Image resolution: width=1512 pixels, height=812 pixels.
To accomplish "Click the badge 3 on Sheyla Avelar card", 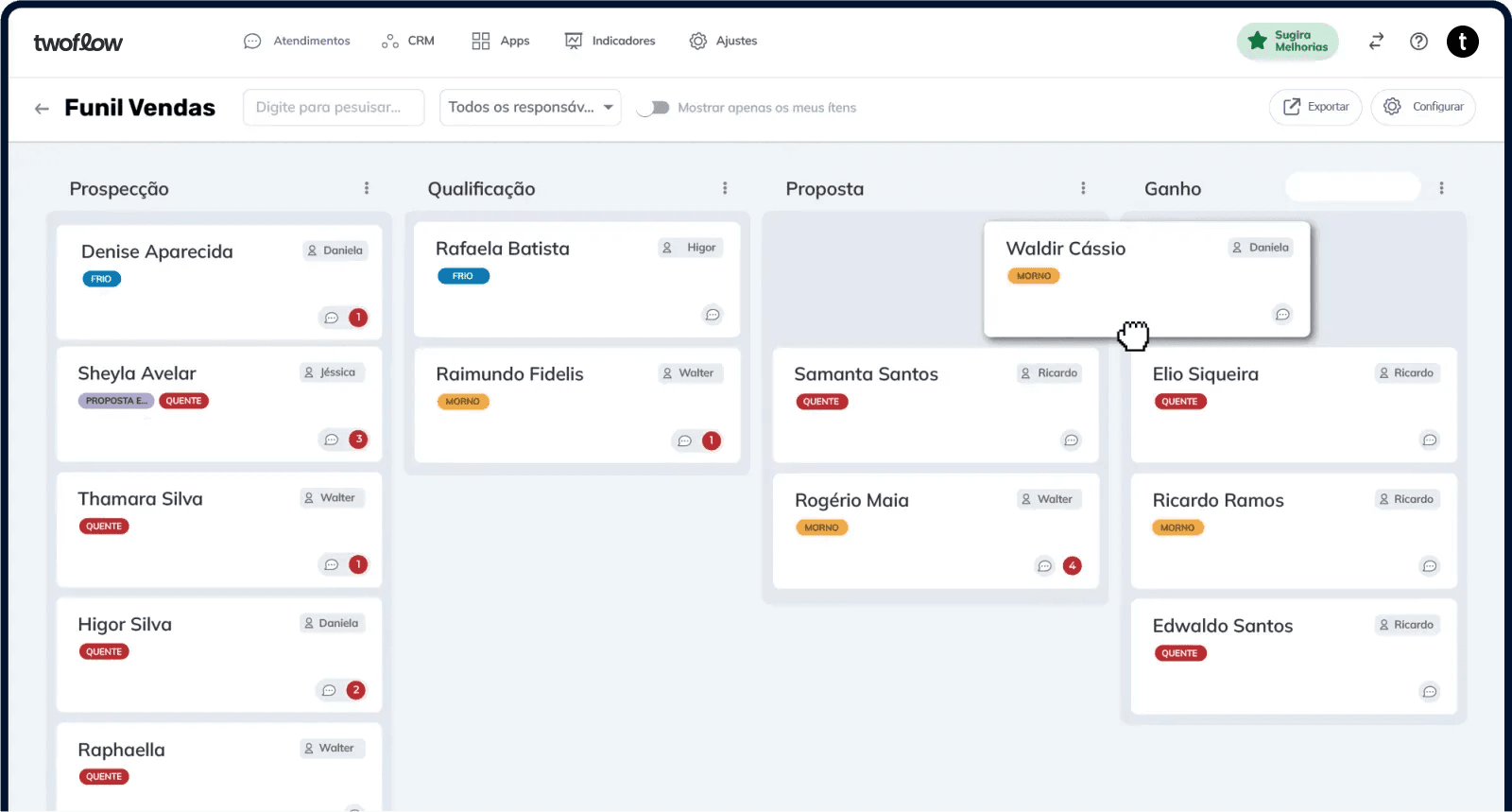I will pyautogui.click(x=358, y=440).
